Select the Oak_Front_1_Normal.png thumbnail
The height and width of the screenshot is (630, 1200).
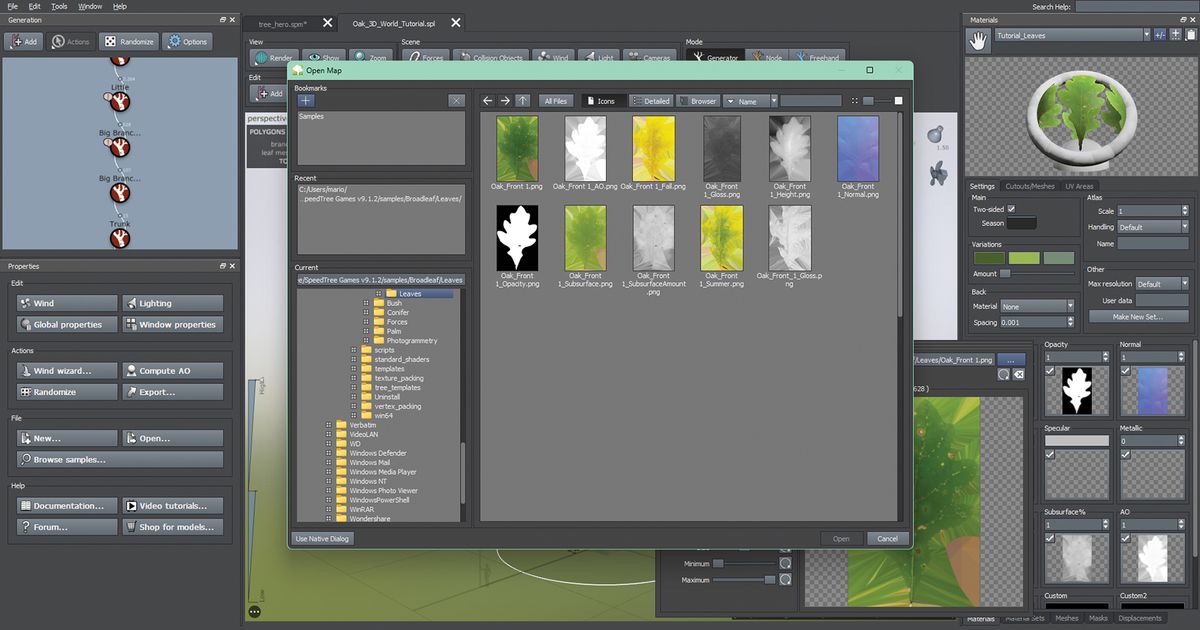tap(857, 150)
